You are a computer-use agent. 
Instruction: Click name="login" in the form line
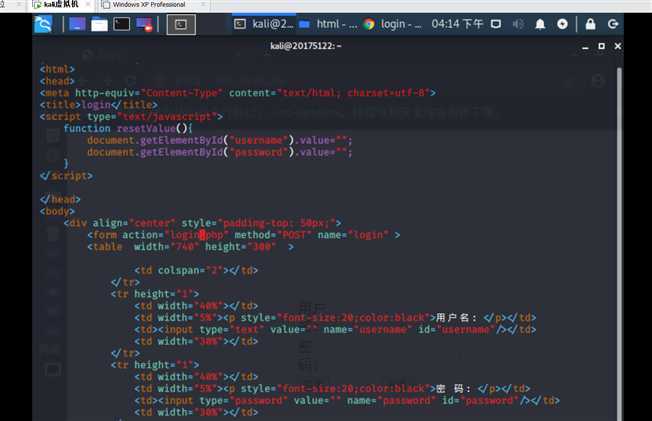point(353,235)
